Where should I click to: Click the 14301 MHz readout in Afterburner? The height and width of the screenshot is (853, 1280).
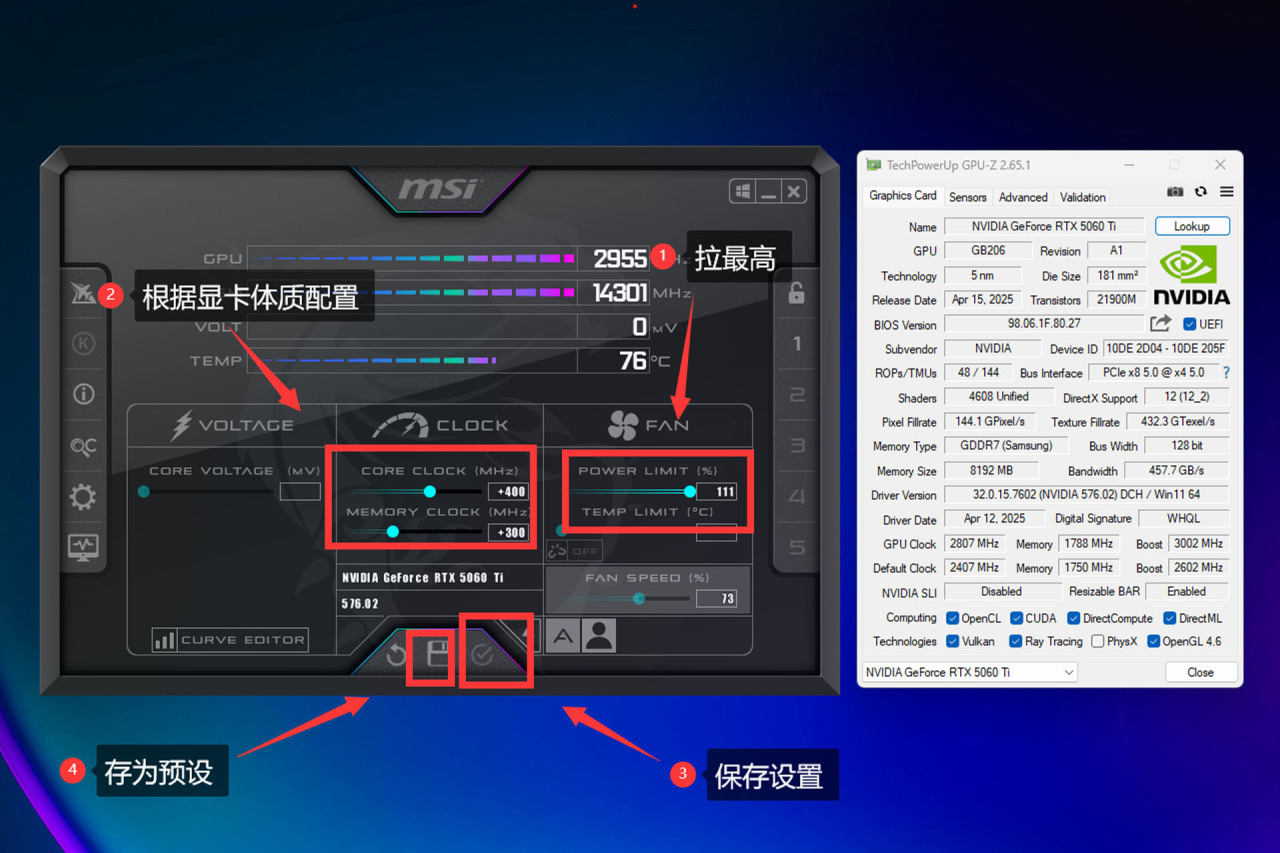point(620,293)
